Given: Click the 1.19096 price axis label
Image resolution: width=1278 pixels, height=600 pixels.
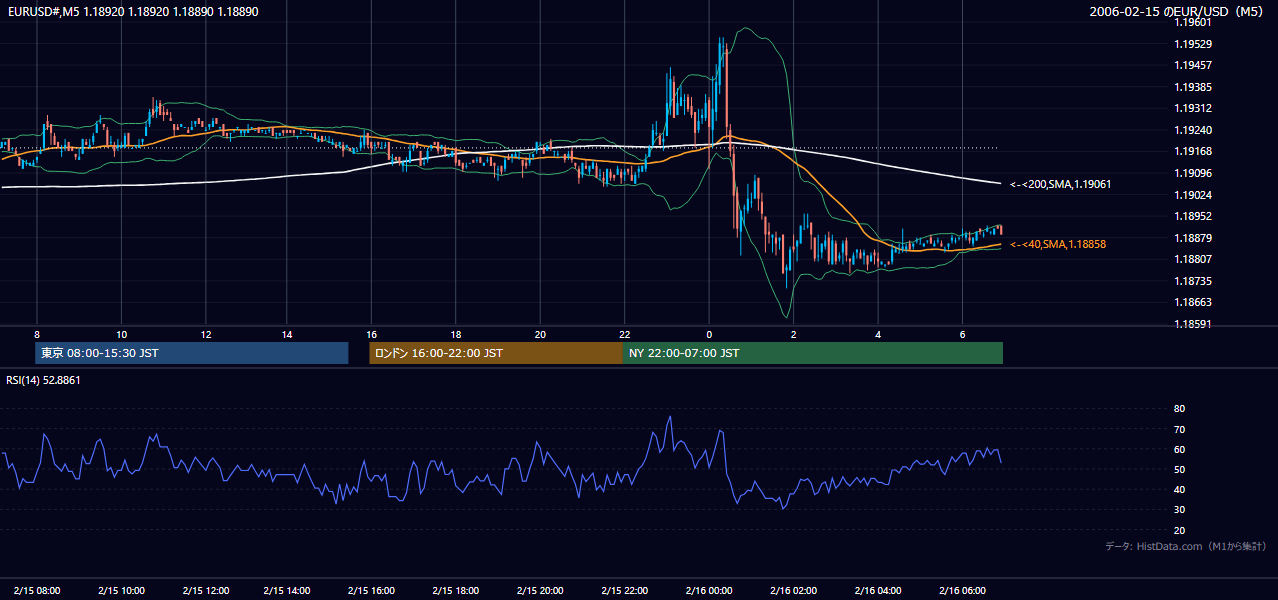Looking at the screenshot, I should point(1192,173).
